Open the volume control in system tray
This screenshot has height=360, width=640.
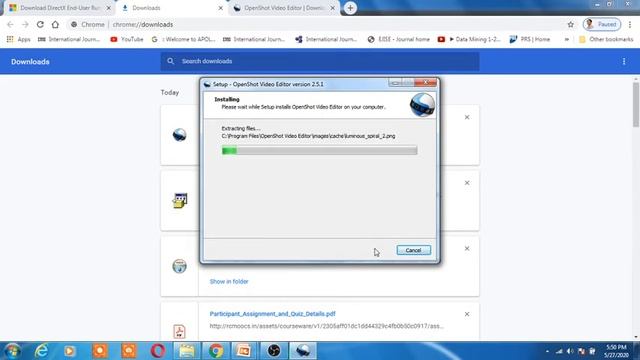pyautogui.click(x=570, y=351)
